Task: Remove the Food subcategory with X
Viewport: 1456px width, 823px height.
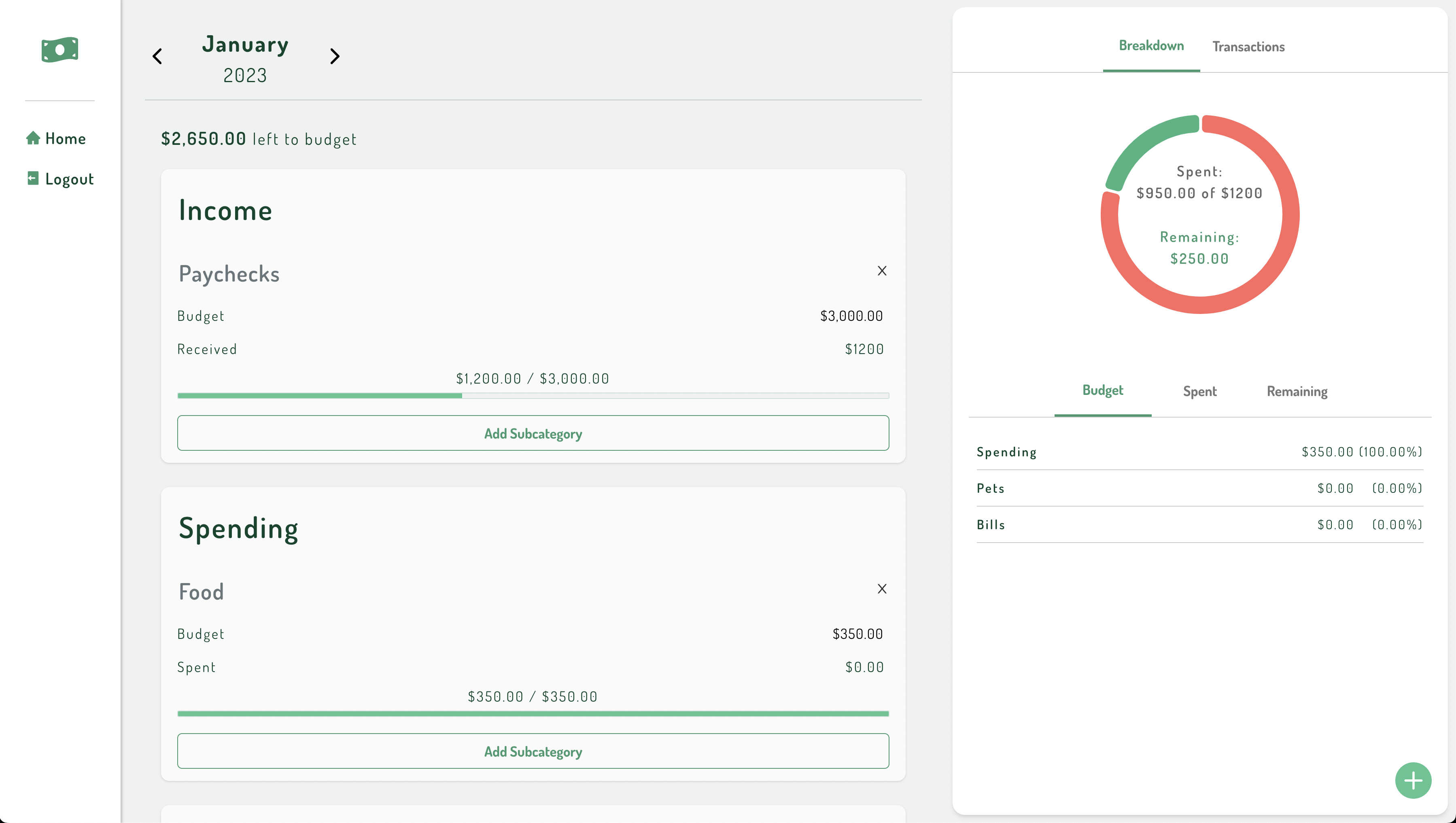Action: click(882, 589)
